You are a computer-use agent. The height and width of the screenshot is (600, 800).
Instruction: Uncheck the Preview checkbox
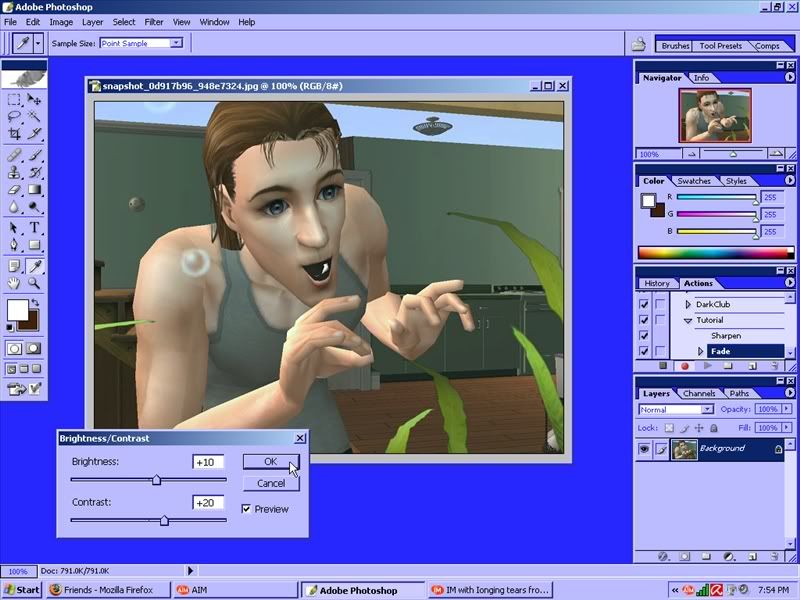pos(246,509)
